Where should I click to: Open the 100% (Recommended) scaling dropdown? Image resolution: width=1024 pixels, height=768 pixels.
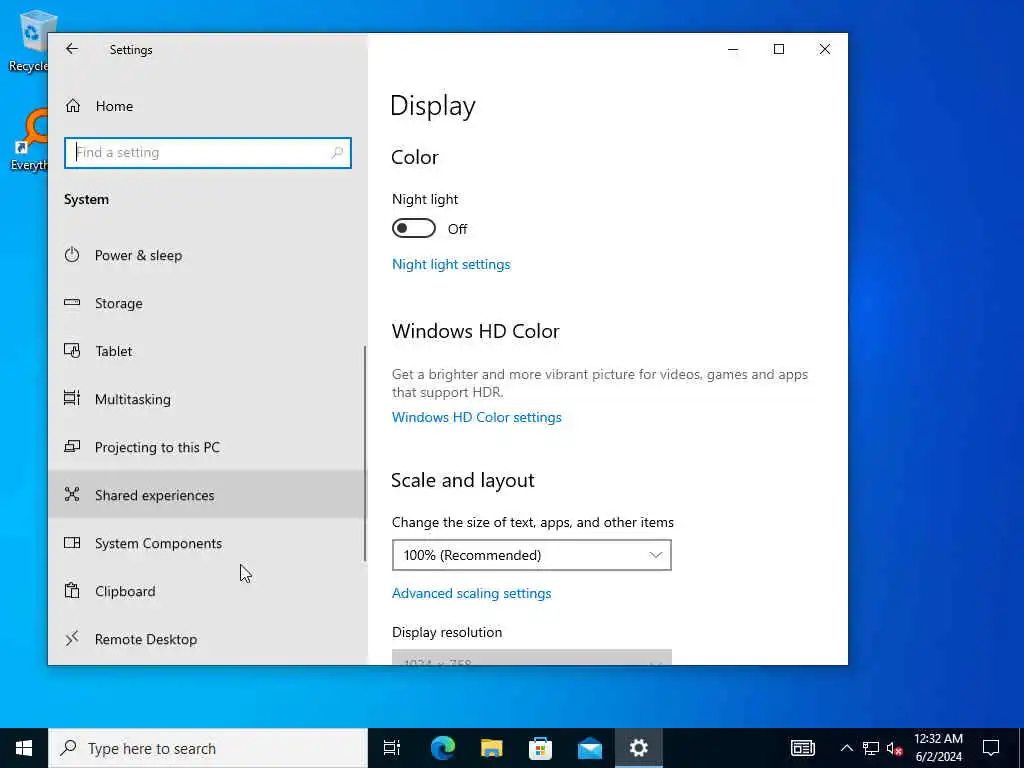tap(532, 555)
